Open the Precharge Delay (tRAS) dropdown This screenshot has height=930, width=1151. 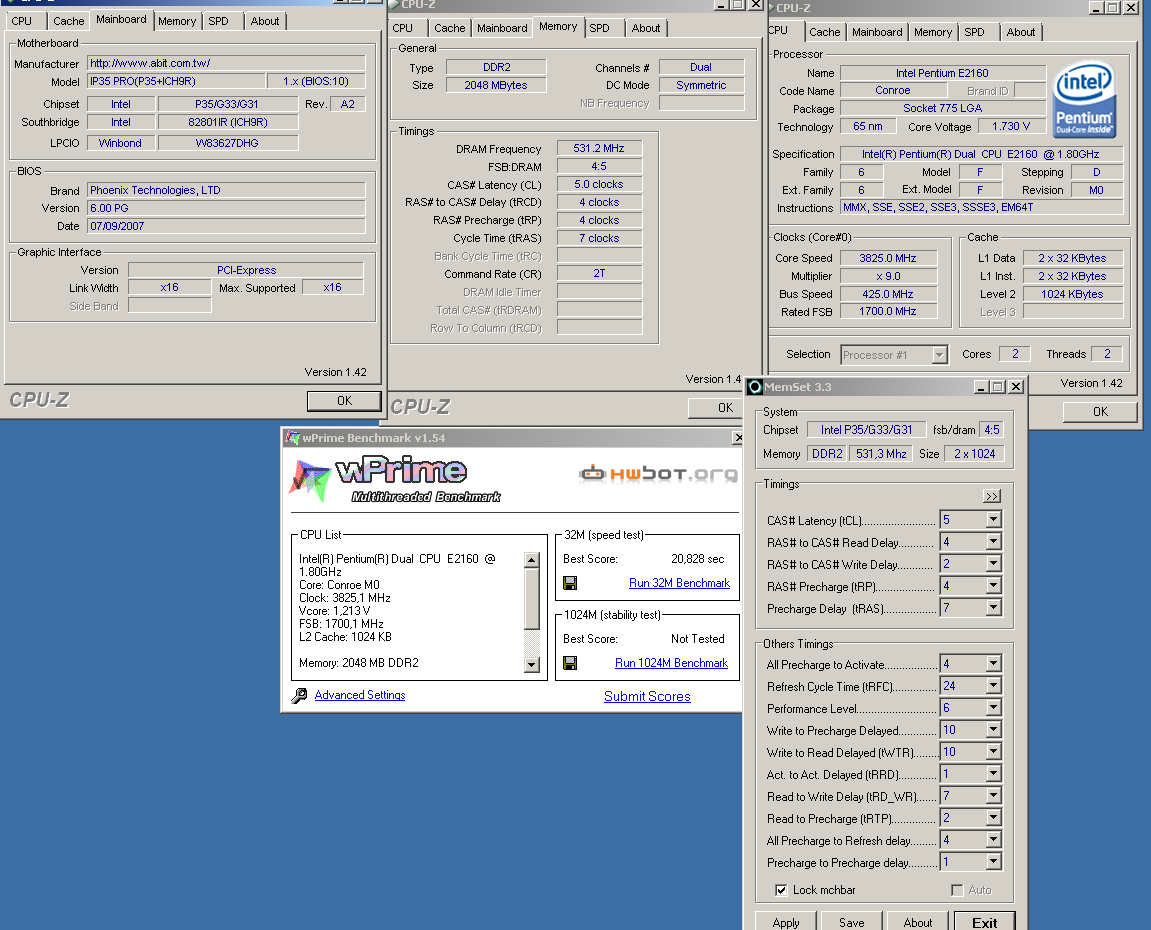click(993, 608)
